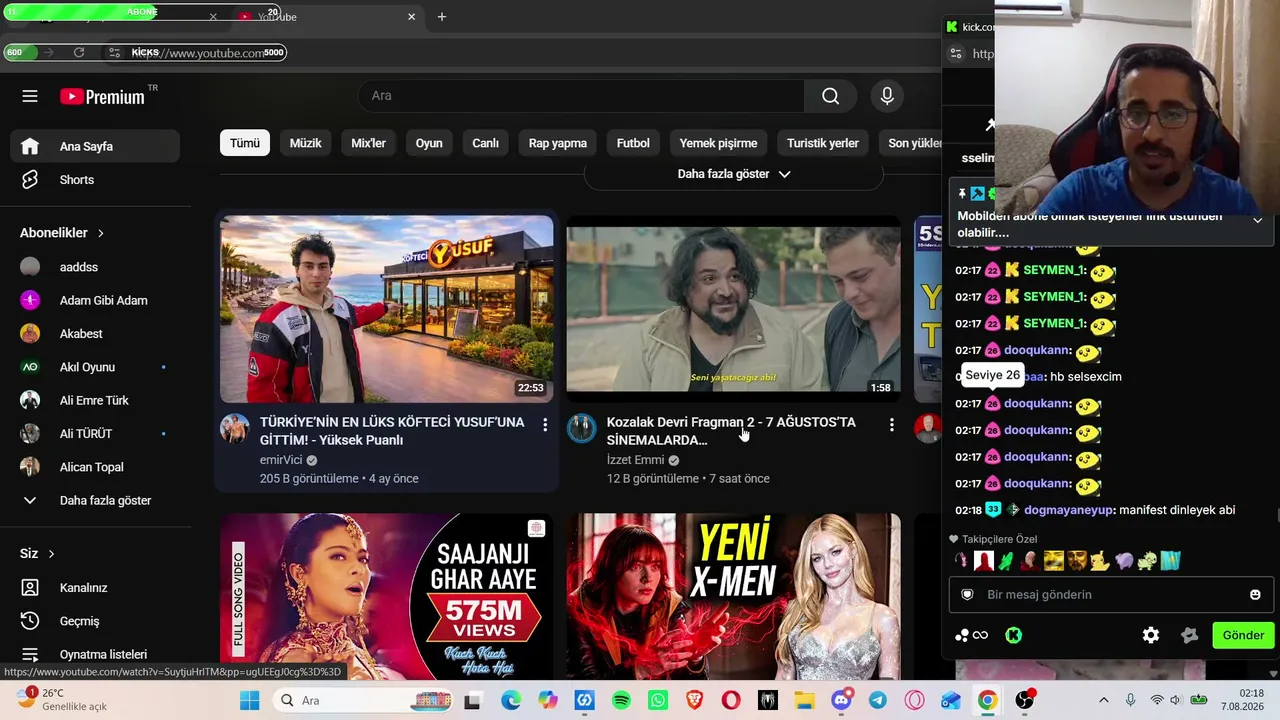The image size is (1280, 720).
Task: Open WhatsApp from the taskbar
Action: point(657,701)
